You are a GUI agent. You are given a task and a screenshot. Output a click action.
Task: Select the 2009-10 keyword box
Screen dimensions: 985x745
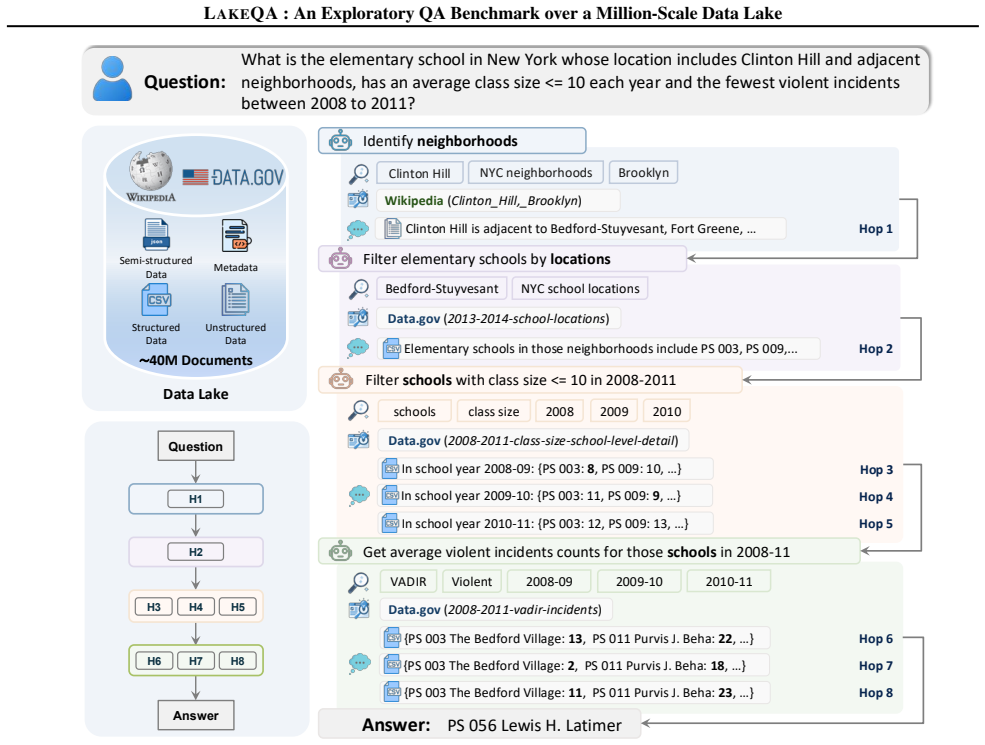[x=639, y=582]
